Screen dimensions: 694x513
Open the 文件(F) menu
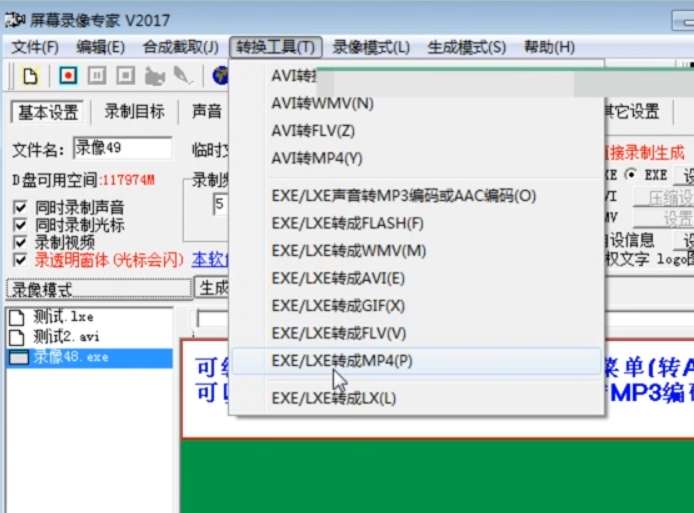[35, 47]
